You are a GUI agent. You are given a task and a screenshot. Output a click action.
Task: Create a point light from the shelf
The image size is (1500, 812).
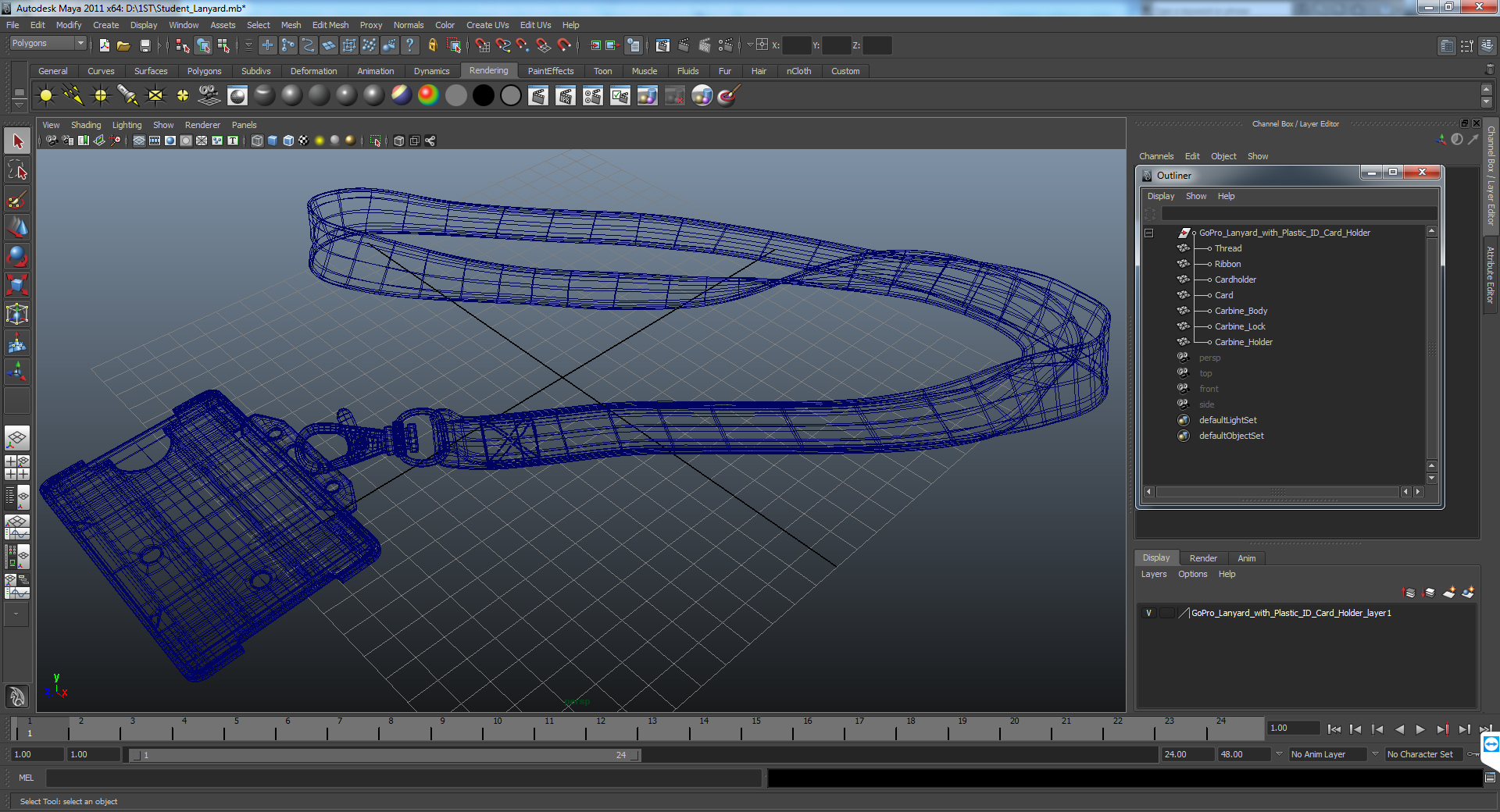tap(101, 96)
